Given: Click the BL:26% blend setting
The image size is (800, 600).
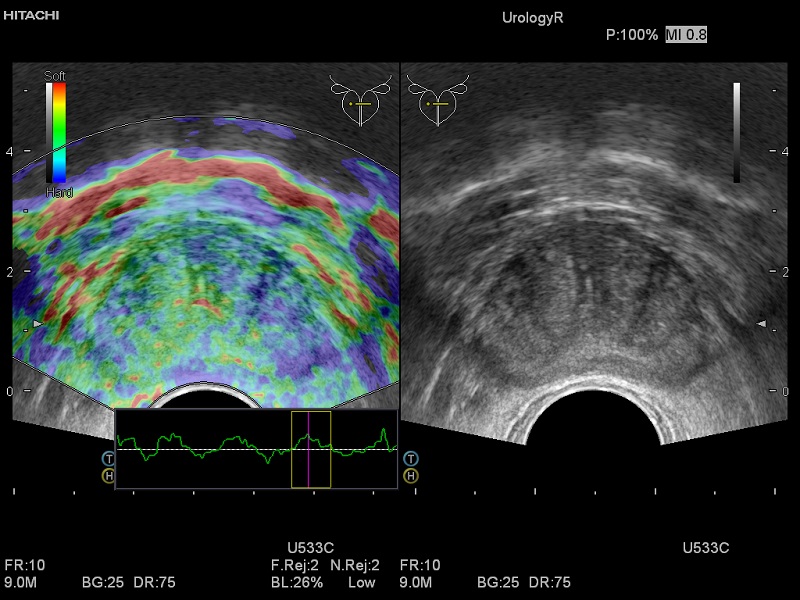Looking at the screenshot, I should coord(297,582).
